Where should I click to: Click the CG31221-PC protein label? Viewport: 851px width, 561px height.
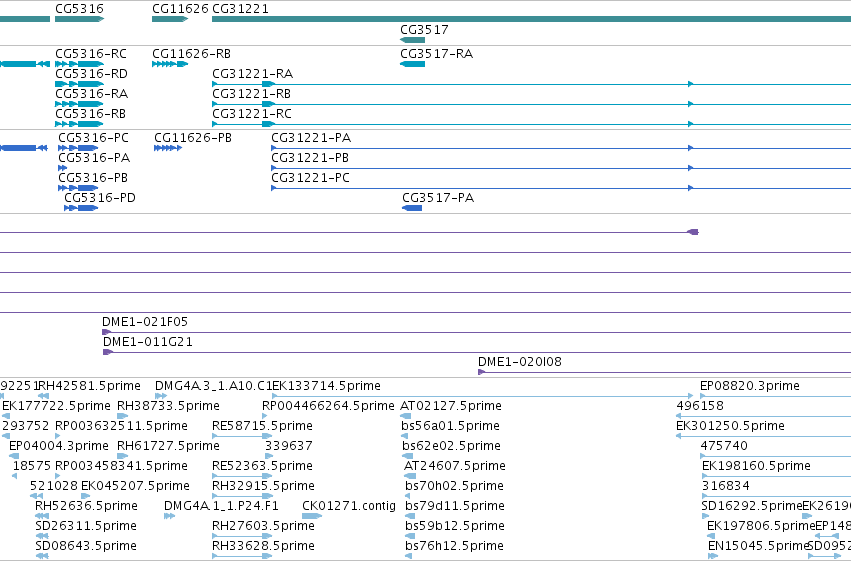tap(310, 178)
